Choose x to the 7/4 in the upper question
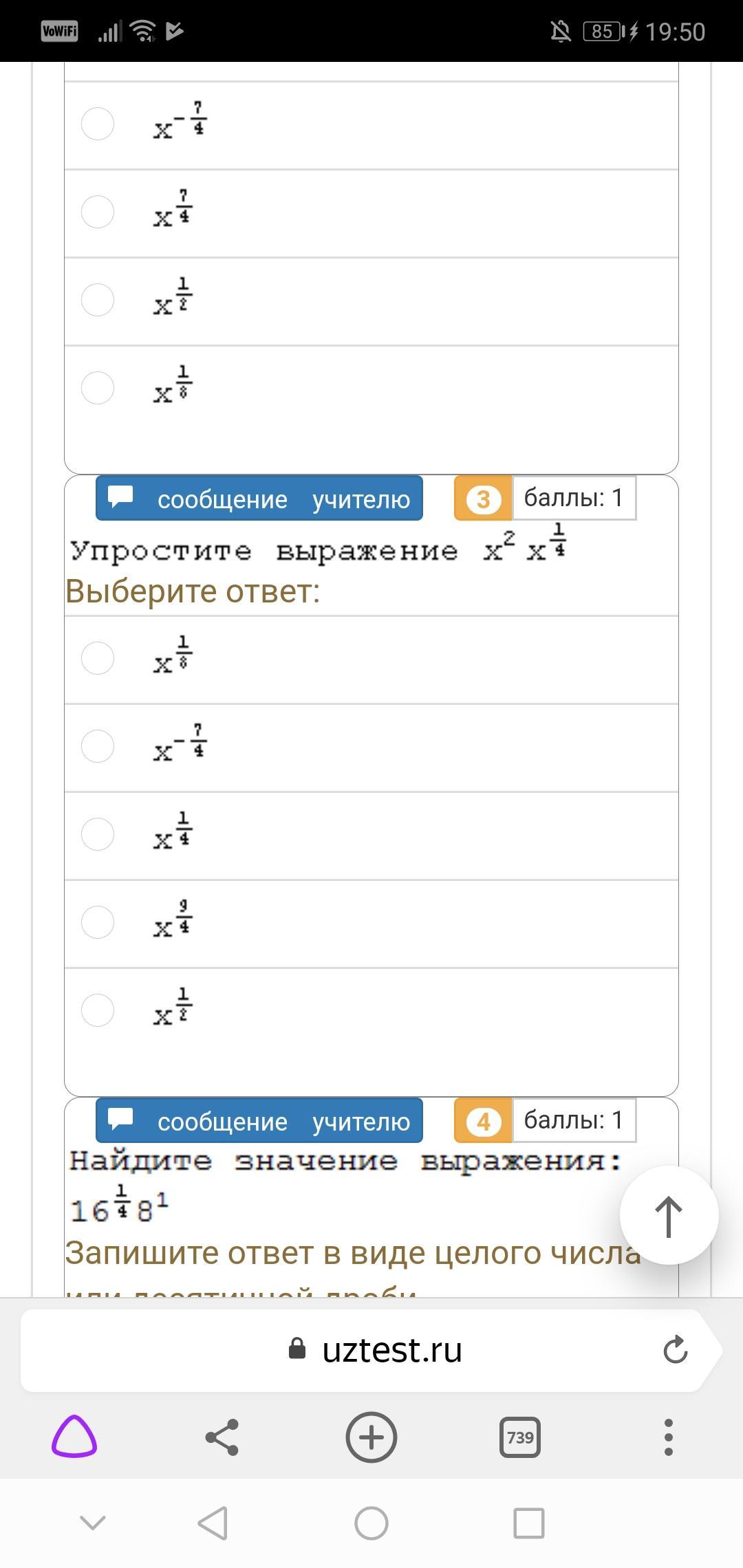Screen dimensions: 743x1568 click(98, 212)
